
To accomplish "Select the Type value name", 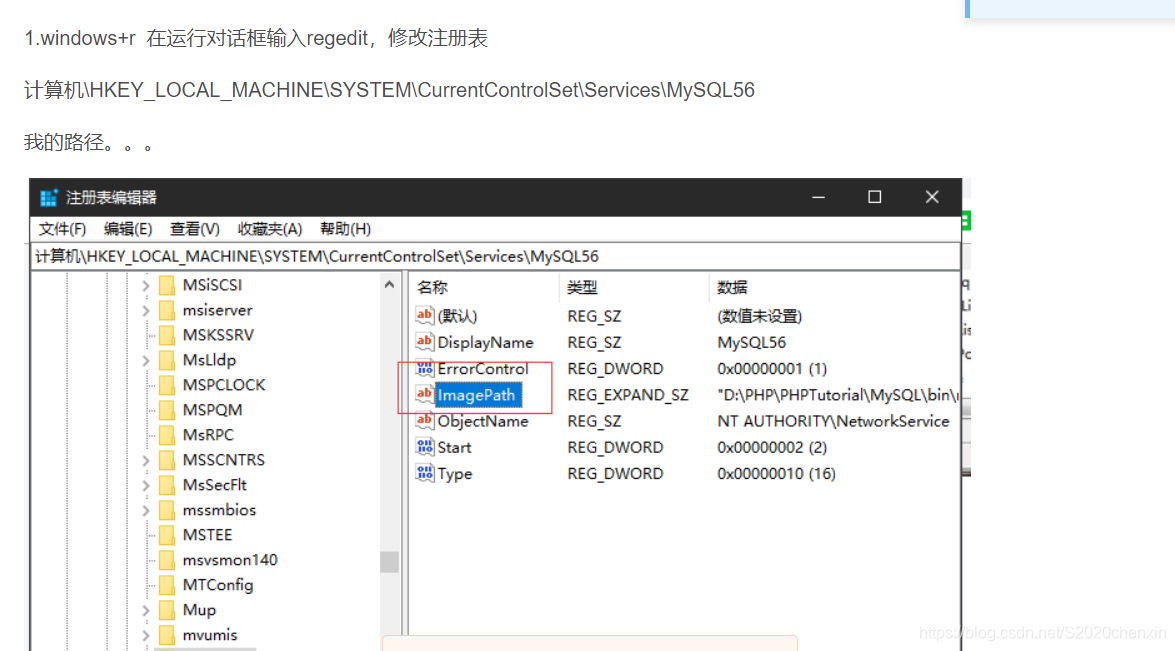I will click(455, 473).
